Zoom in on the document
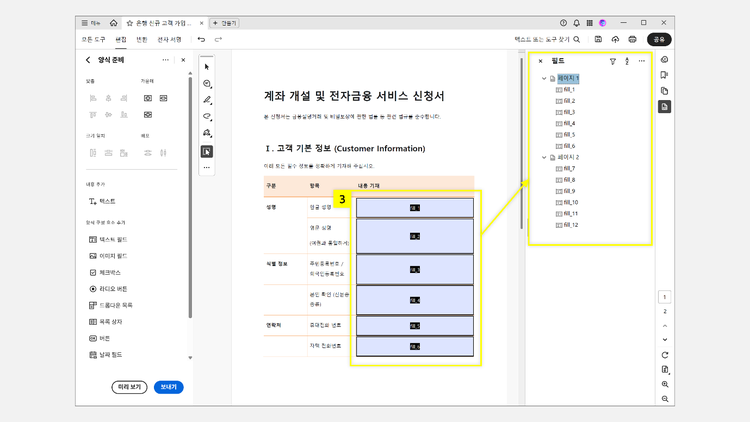 pos(665,384)
